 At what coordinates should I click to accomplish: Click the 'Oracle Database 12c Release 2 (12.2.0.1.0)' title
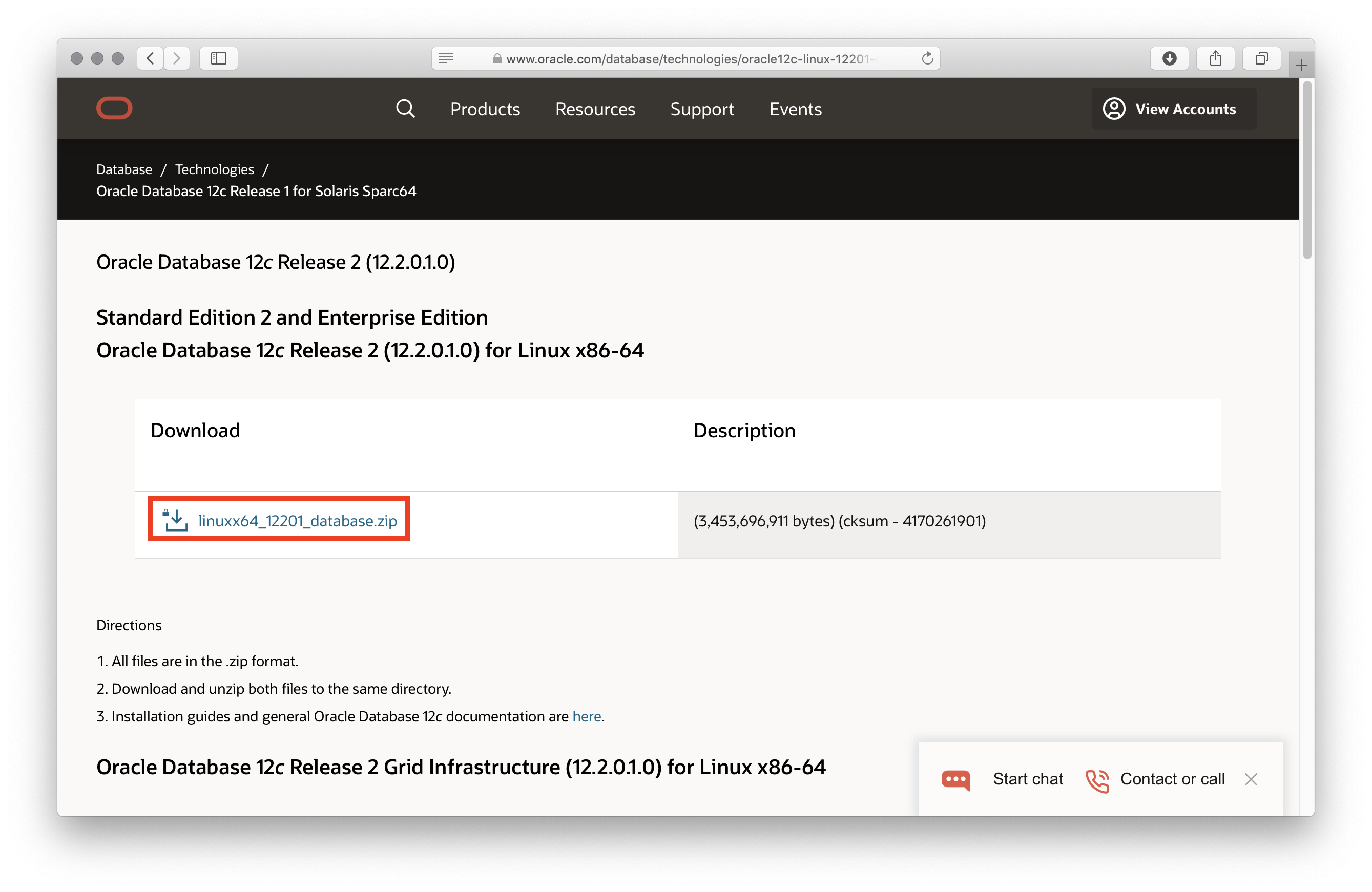click(276, 262)
